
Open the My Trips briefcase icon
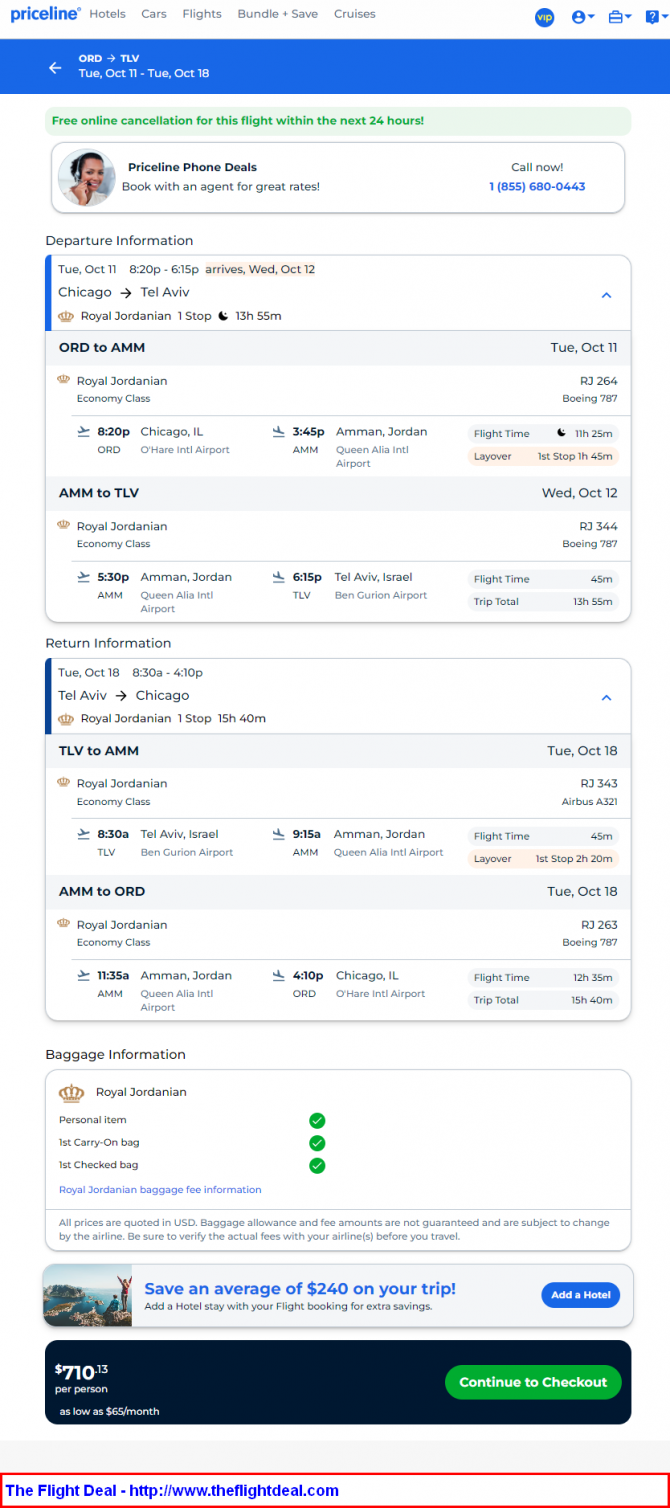point(616,17)
